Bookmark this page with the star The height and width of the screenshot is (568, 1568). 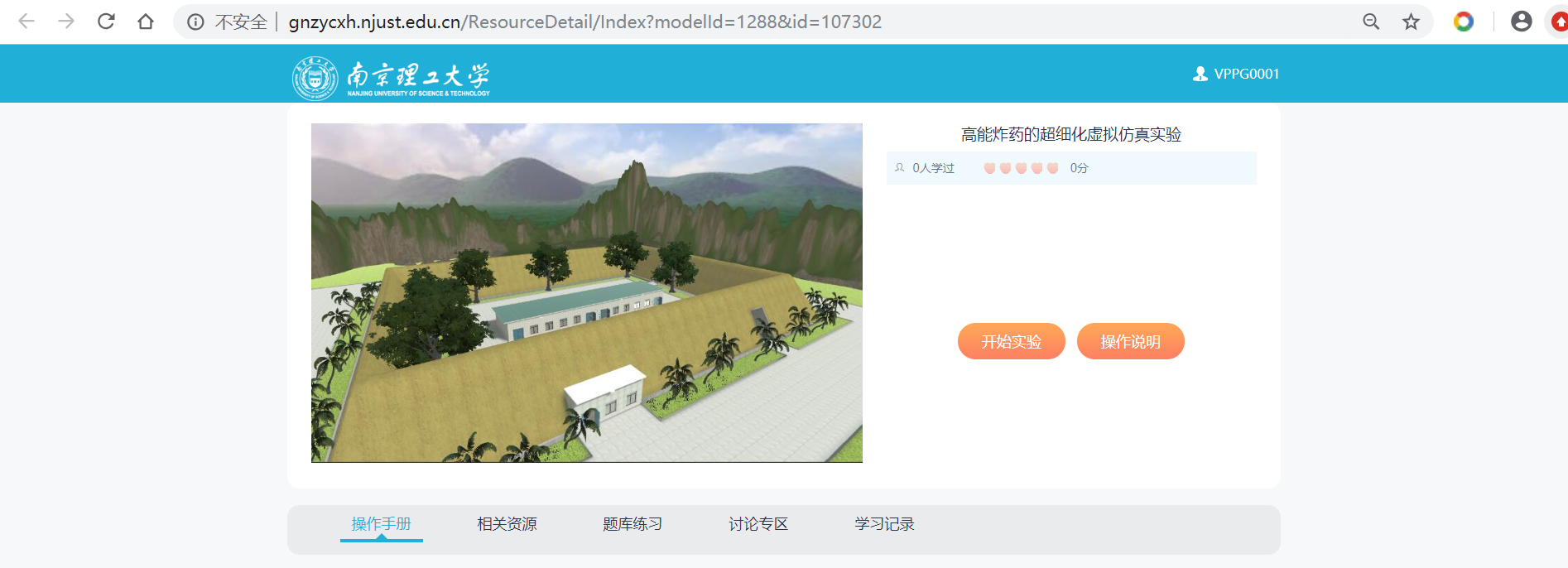(1411, 22)
